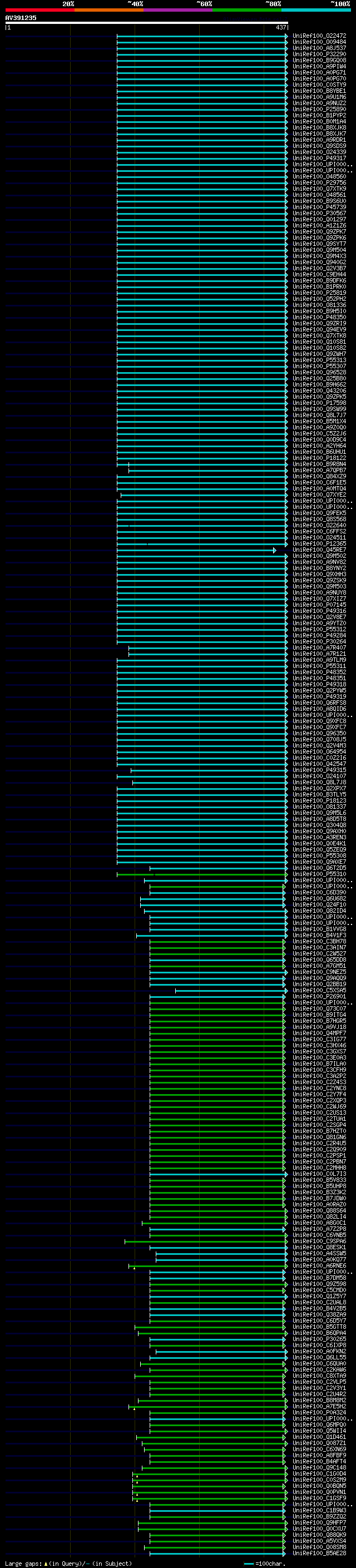This screenshot has height=1568, width=356.
Task: Select hit label 'UniRef100_C2YNC8'
Action: (319, 1089)
